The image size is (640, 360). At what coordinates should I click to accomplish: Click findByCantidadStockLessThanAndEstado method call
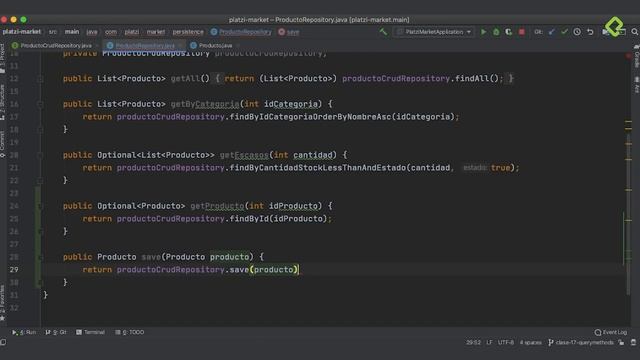pos(318,168)
